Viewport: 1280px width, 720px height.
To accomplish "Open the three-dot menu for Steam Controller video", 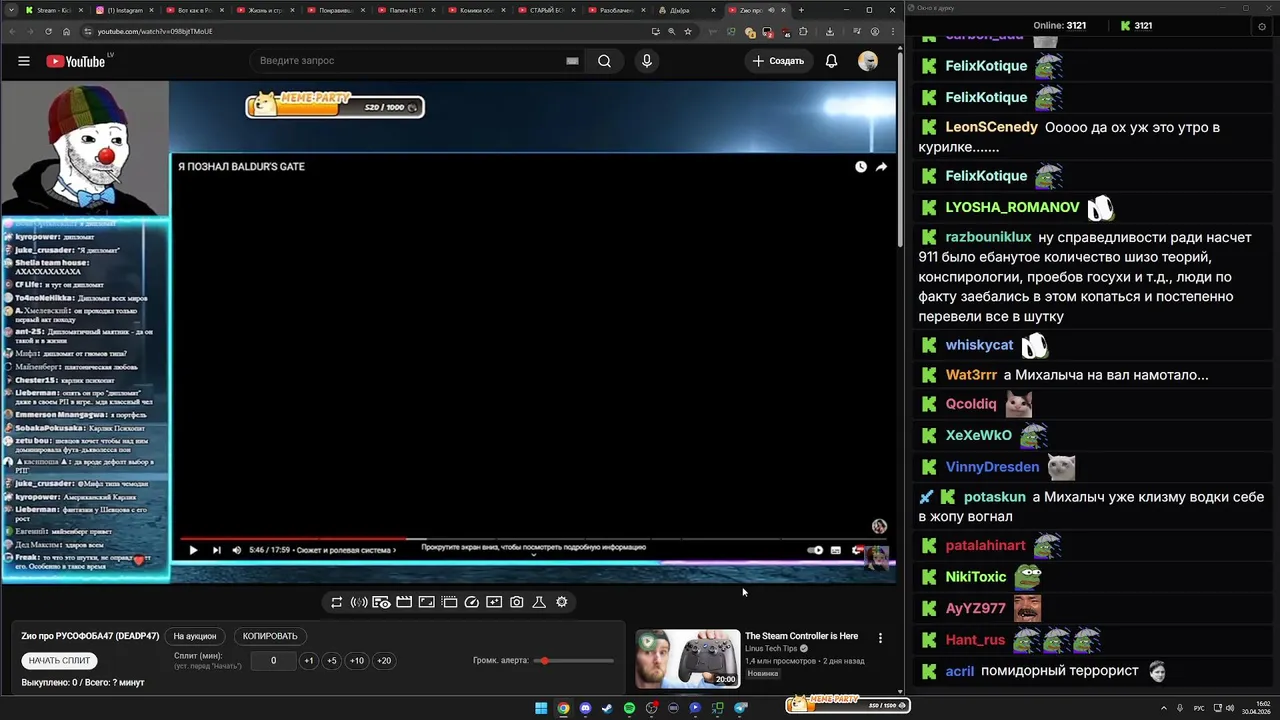I will pyautogui.click(x=880, y=638).
